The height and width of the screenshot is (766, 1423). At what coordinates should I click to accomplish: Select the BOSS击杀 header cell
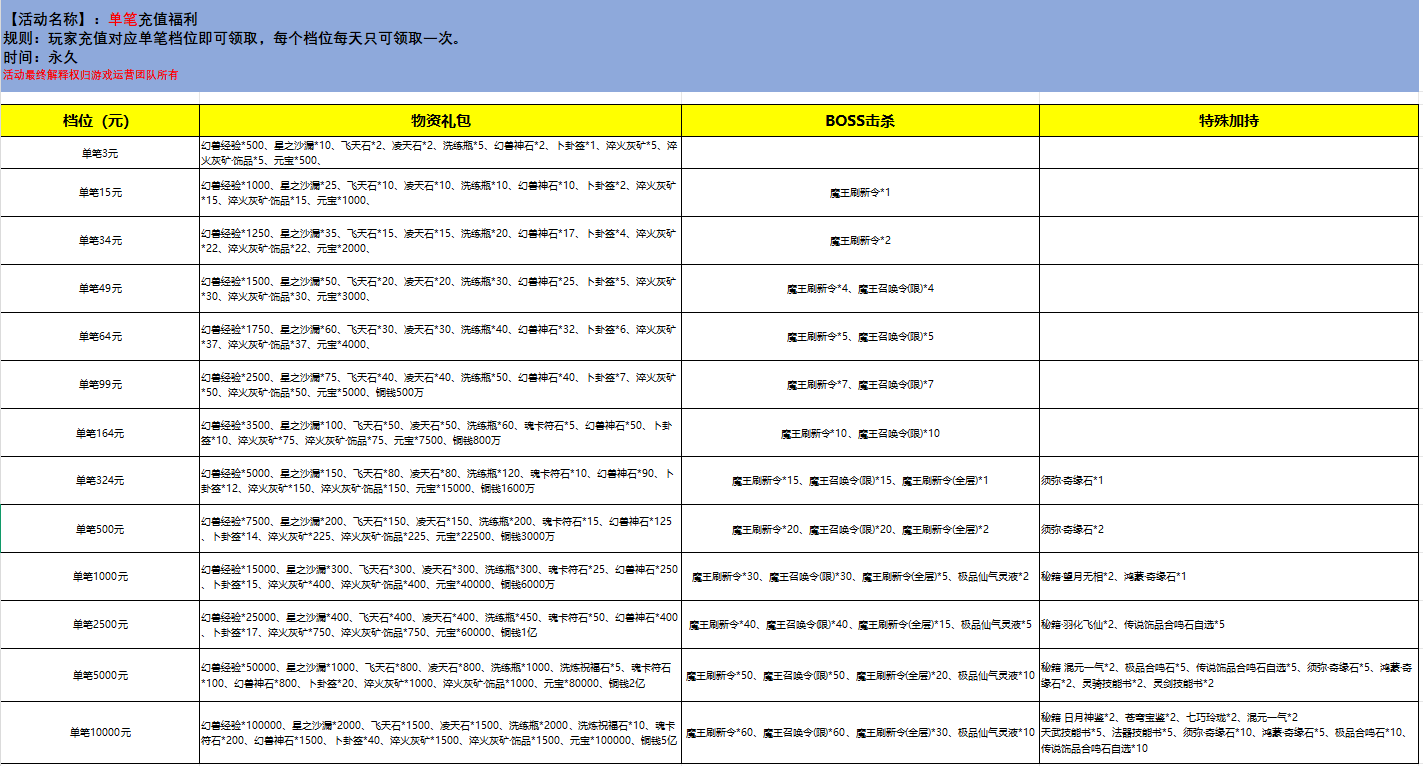[860, 121]
